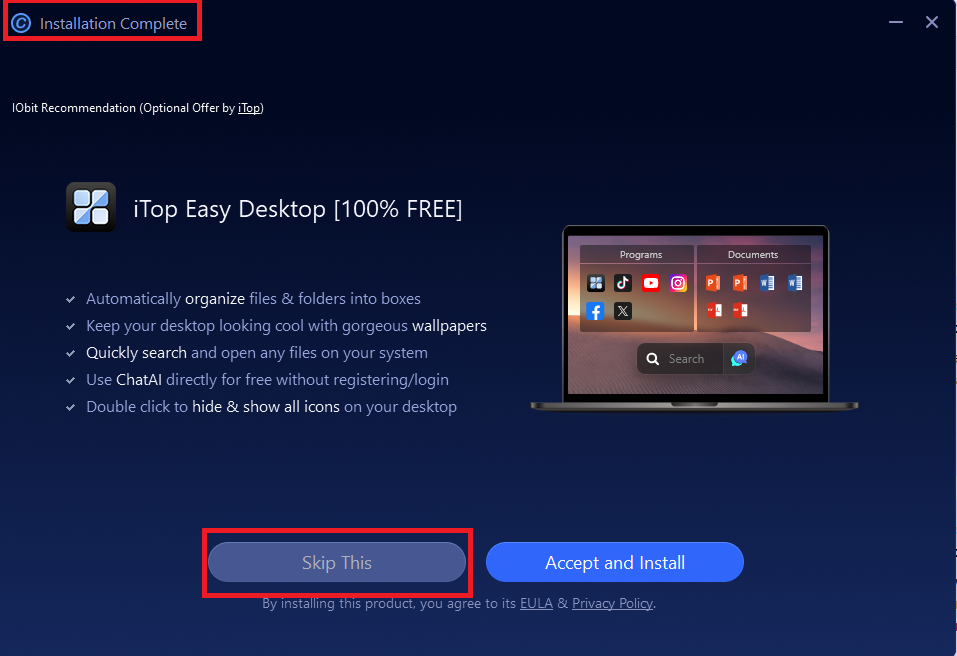This screenshot has height=656, width=957.
Task: Open the EULA link
Action: 536,604
